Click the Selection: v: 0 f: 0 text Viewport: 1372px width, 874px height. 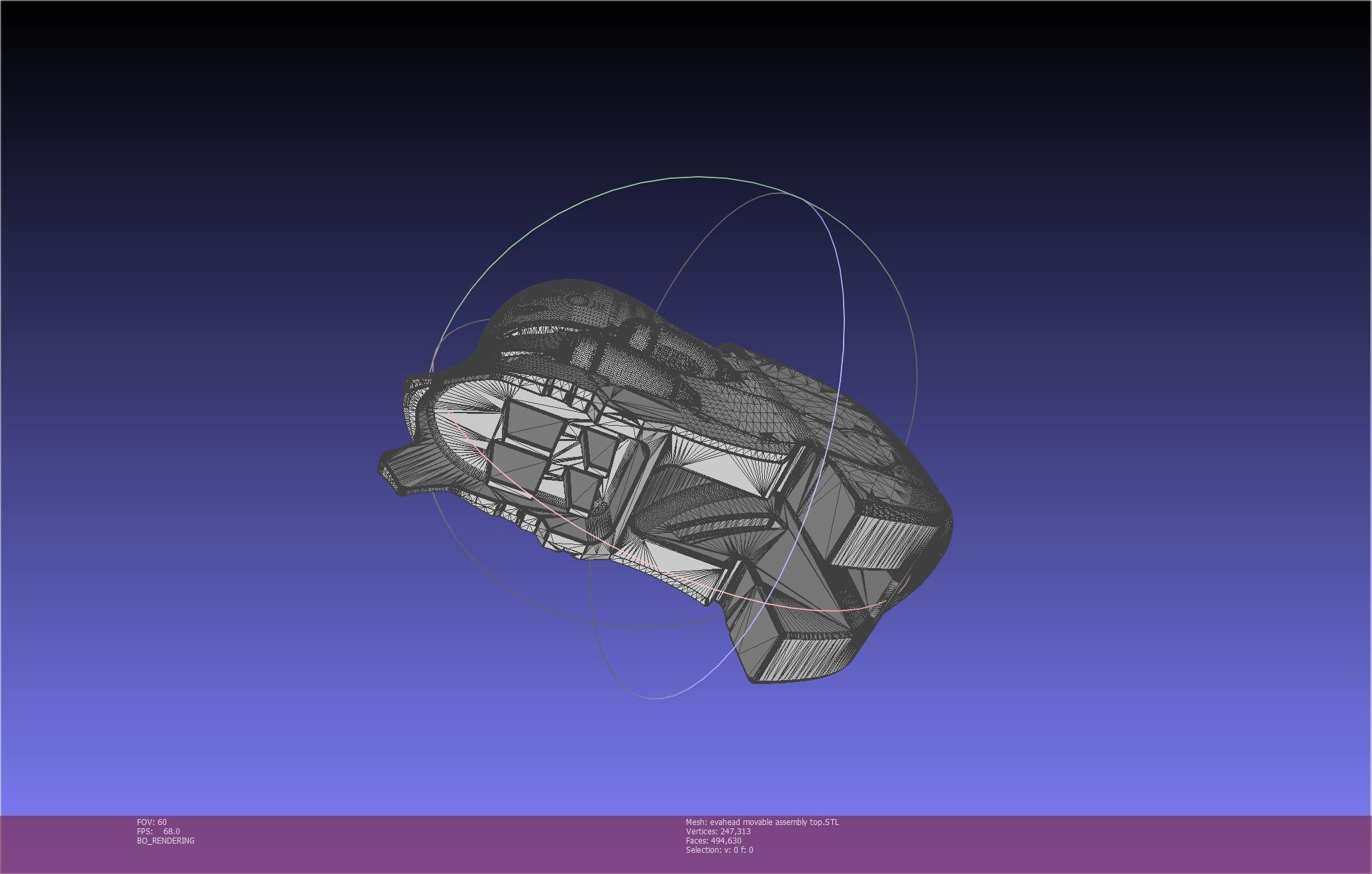point(720,850)
